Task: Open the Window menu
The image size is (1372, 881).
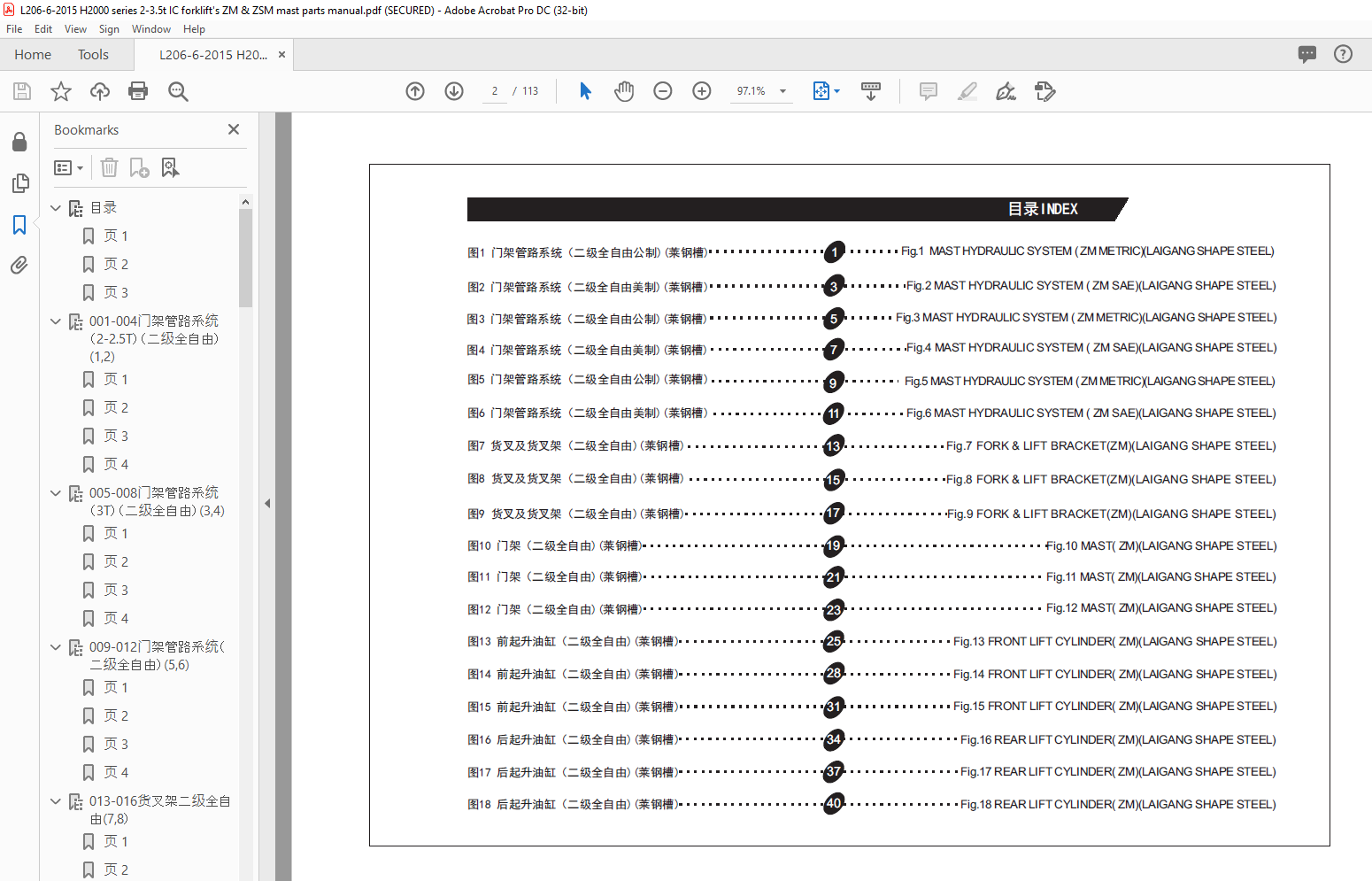Action: point(151,29)
